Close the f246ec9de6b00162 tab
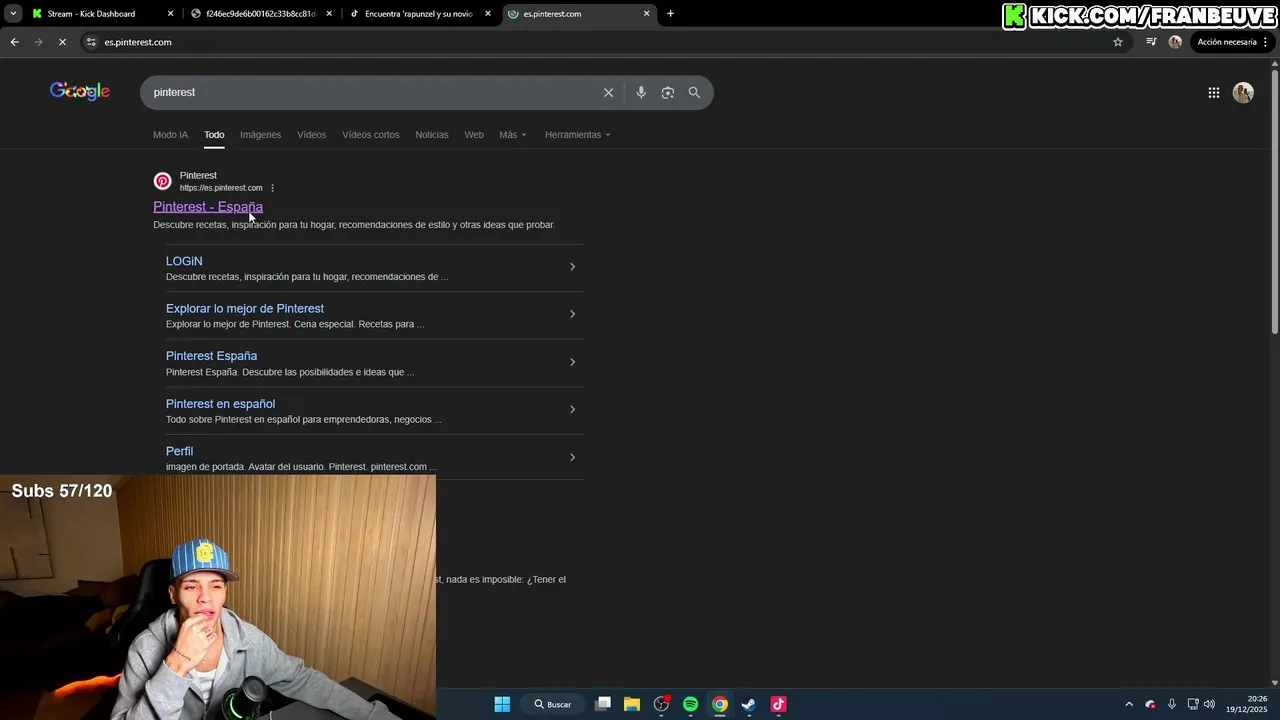 [329, 14]
